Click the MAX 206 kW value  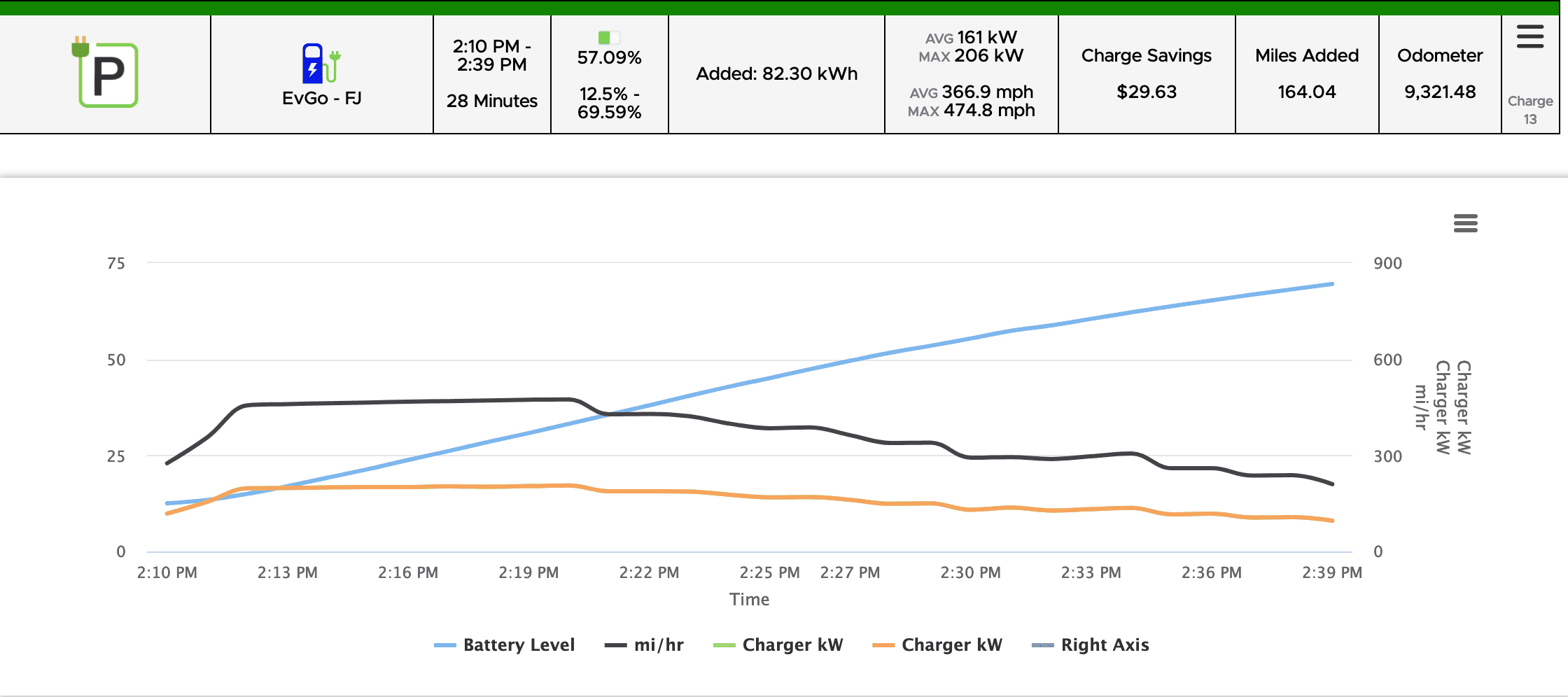(971, 55)
